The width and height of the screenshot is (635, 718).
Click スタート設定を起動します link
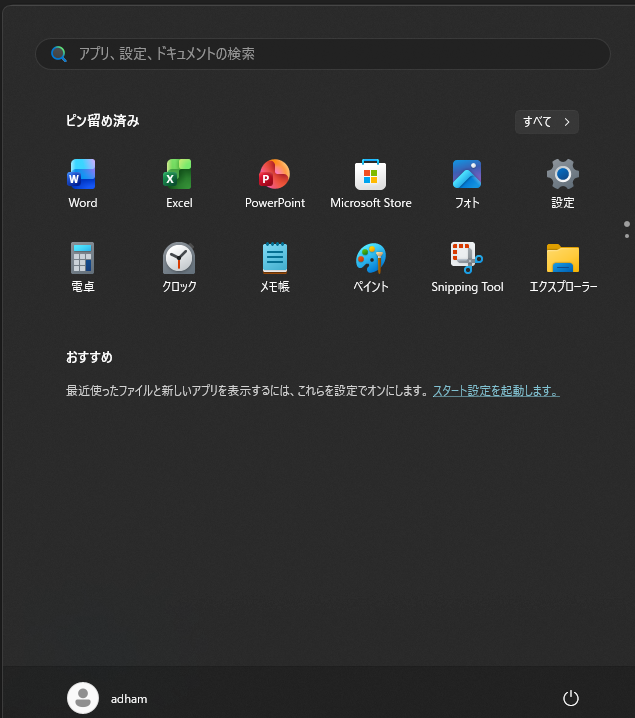point(496,391)
